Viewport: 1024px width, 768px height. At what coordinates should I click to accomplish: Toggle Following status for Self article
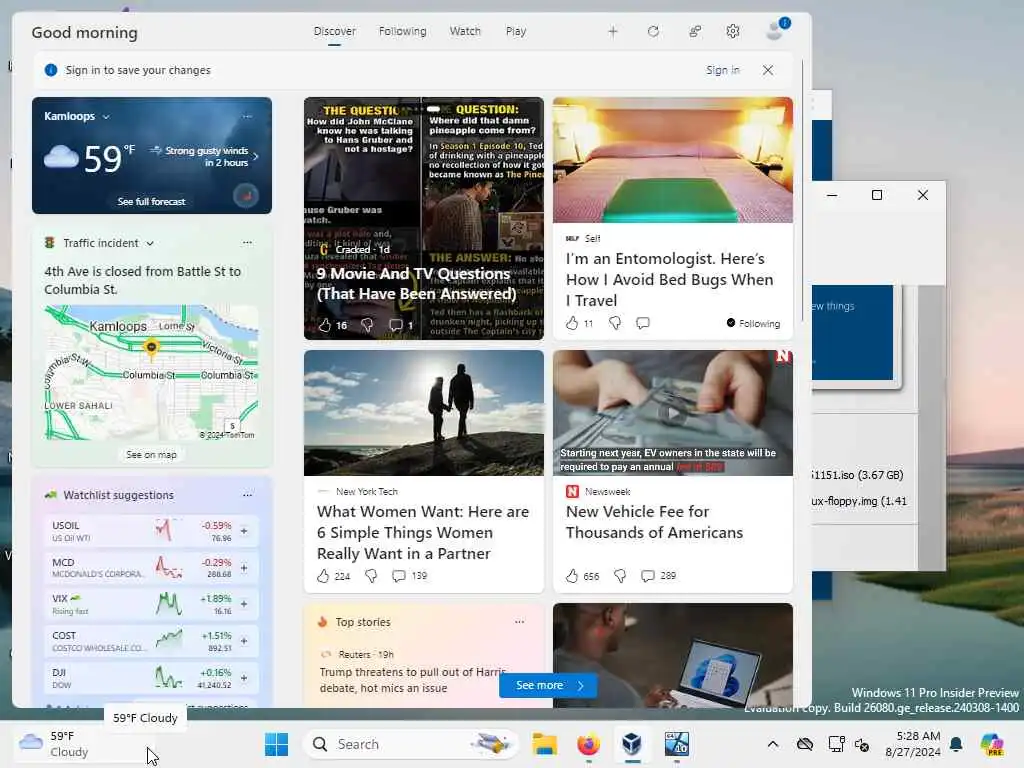[753, 323]
